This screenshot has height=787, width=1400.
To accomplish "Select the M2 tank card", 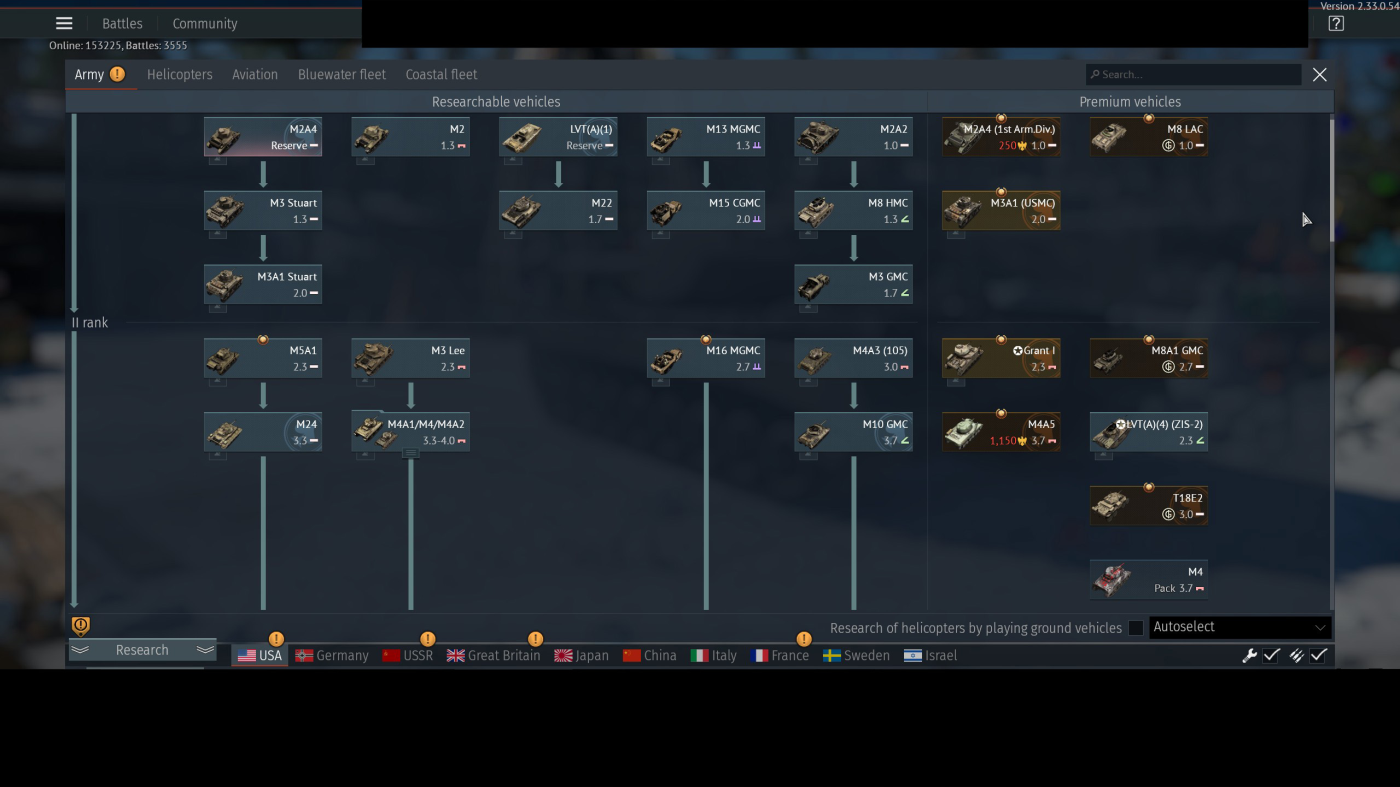I will tap(410, 137).
